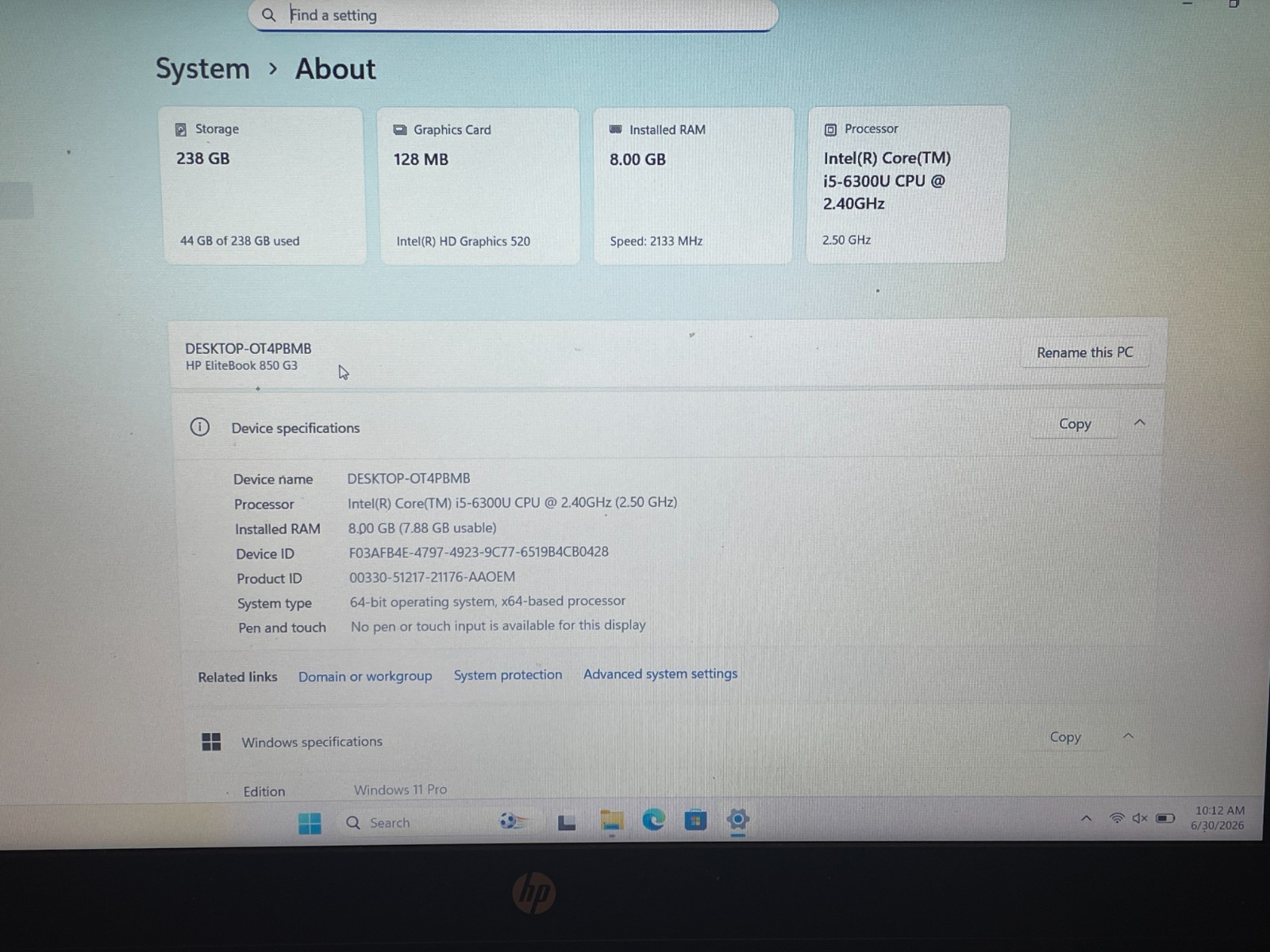The height and width of the screenshot is (952, 1270).
Task: Click the Processor chip icon
Action: pyautogui.click(x=830, y=129)
